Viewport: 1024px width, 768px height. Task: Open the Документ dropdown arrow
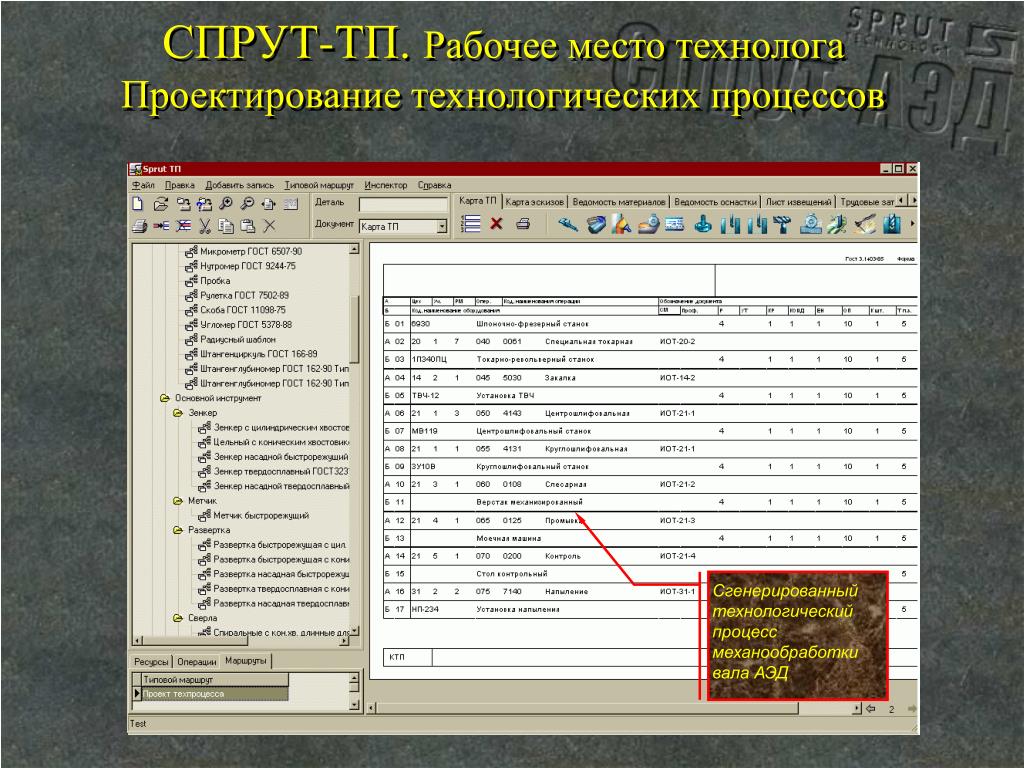coord(442,227)
